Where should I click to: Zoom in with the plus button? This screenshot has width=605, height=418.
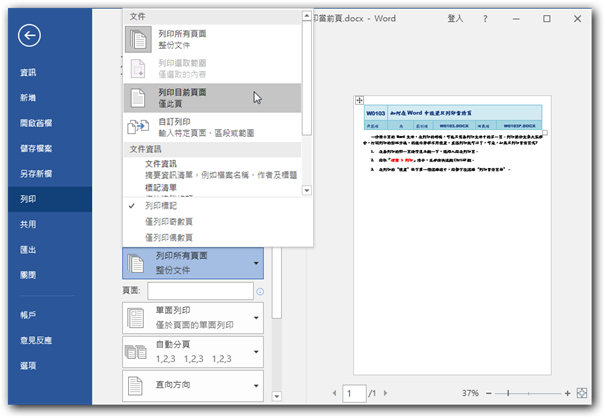(567, 393)
